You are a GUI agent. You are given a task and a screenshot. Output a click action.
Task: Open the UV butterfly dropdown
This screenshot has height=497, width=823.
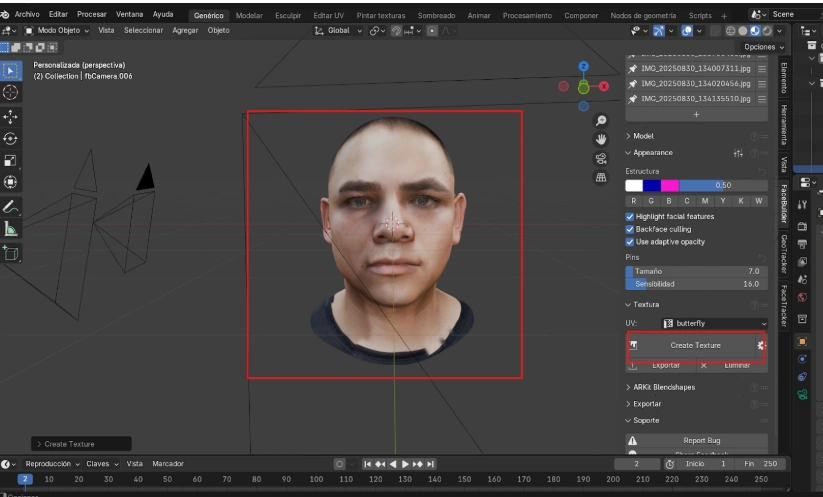point(714,323)
